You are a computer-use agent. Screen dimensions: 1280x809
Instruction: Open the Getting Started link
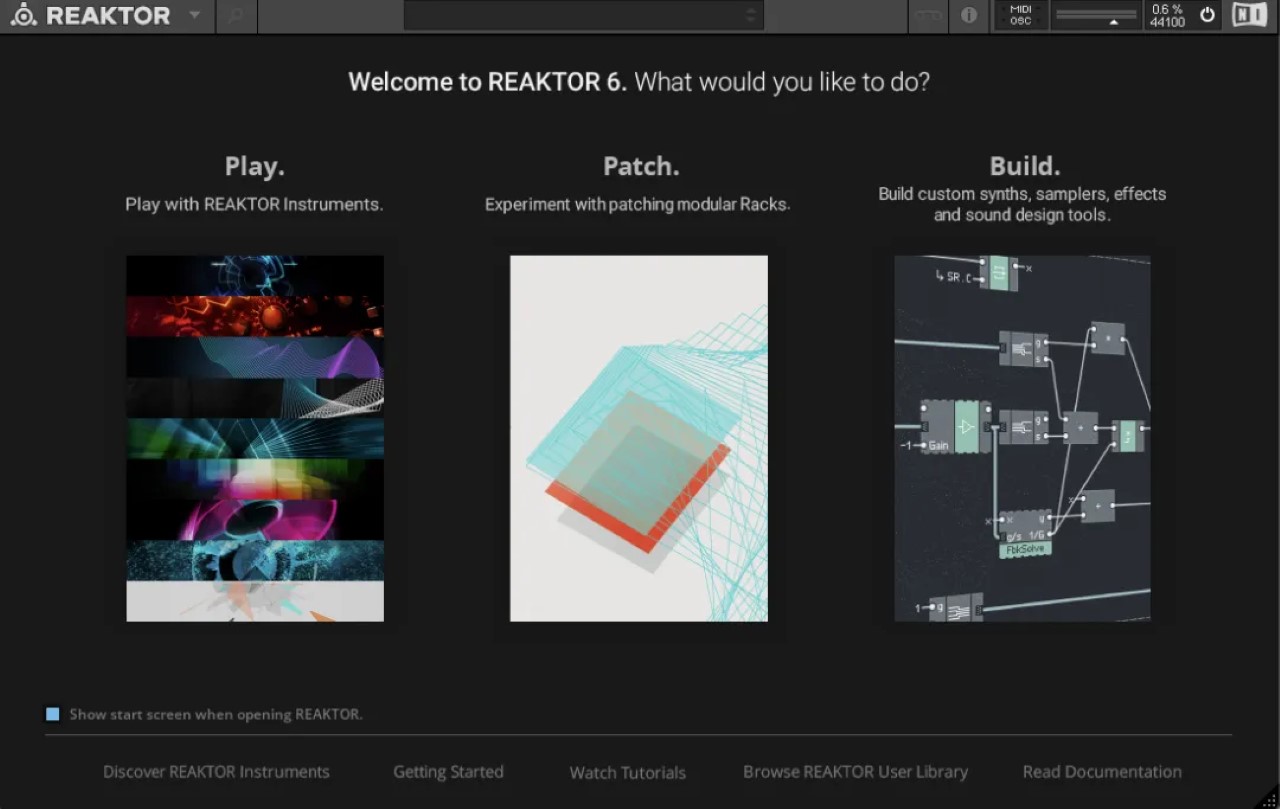tap(448, 772)
